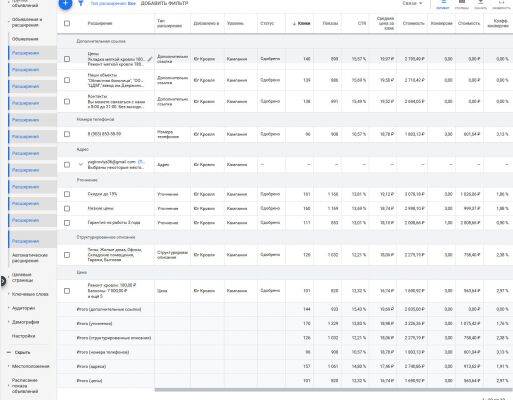Sort by the 'Уровень' column header

(x=235, y=23)
